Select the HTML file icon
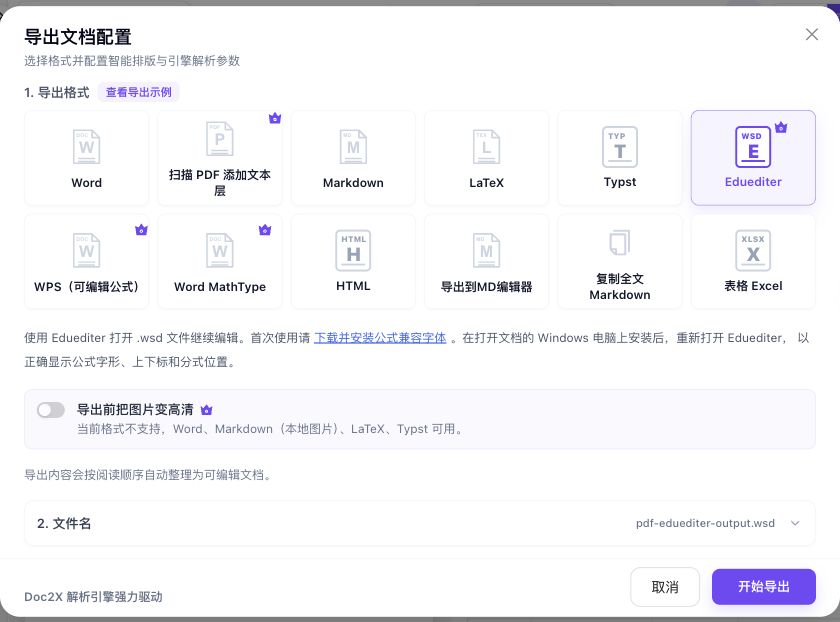 (x=353, y=250)
